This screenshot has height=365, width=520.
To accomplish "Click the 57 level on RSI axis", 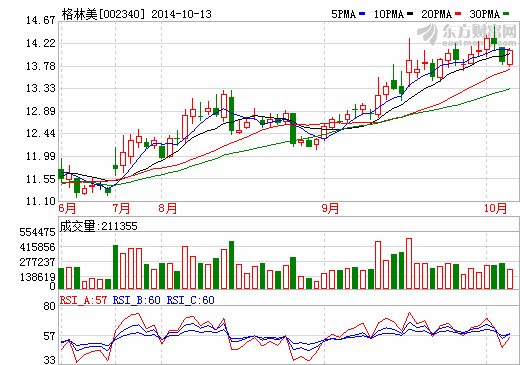I will pos(49,336).
